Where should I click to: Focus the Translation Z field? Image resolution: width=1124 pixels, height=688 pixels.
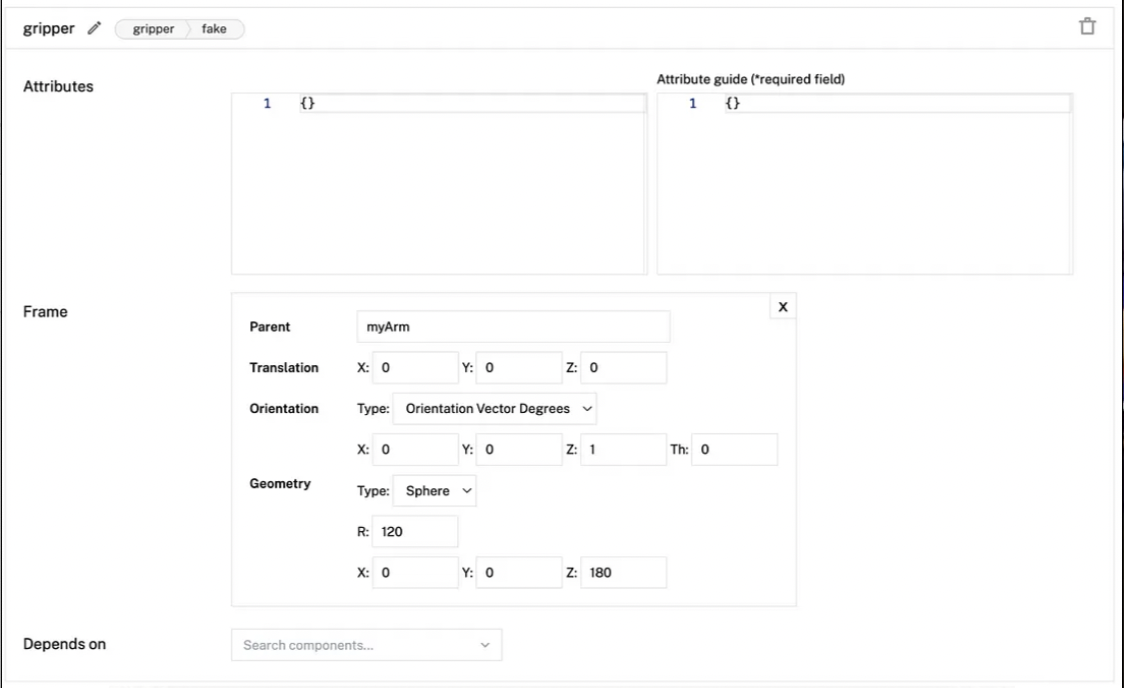point(623,368)
